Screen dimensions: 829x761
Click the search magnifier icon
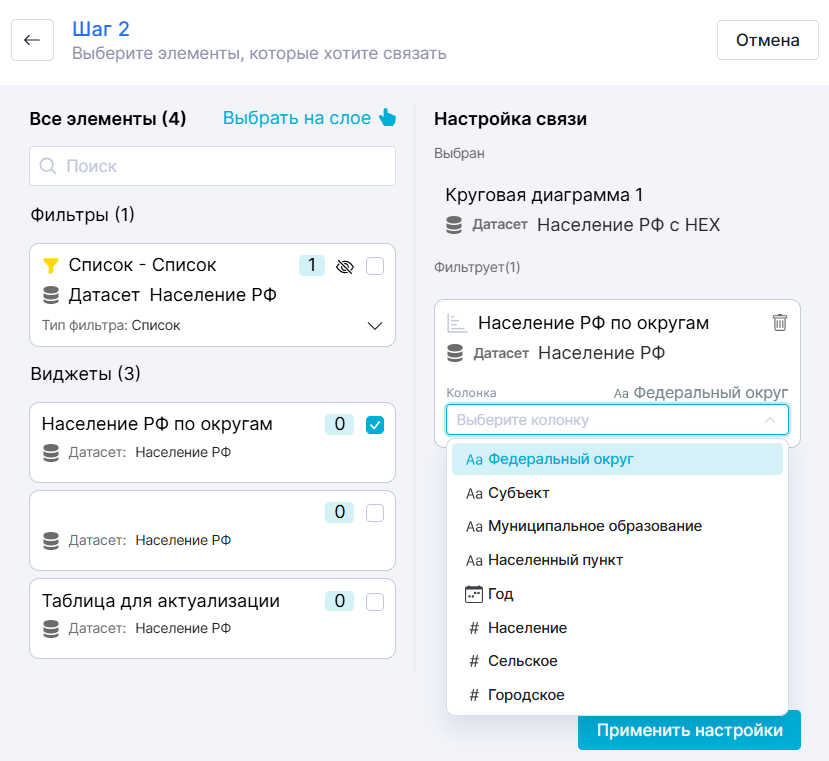point(48,166)
